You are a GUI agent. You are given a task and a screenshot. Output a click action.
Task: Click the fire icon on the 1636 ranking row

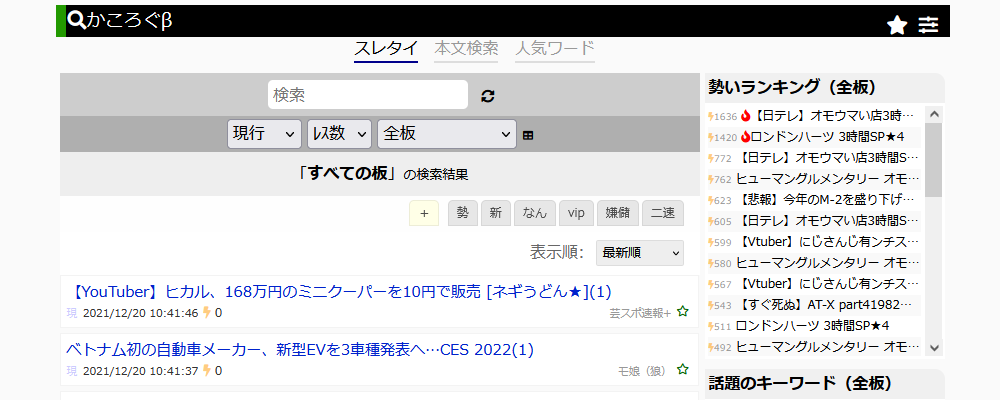pos(745,116)
